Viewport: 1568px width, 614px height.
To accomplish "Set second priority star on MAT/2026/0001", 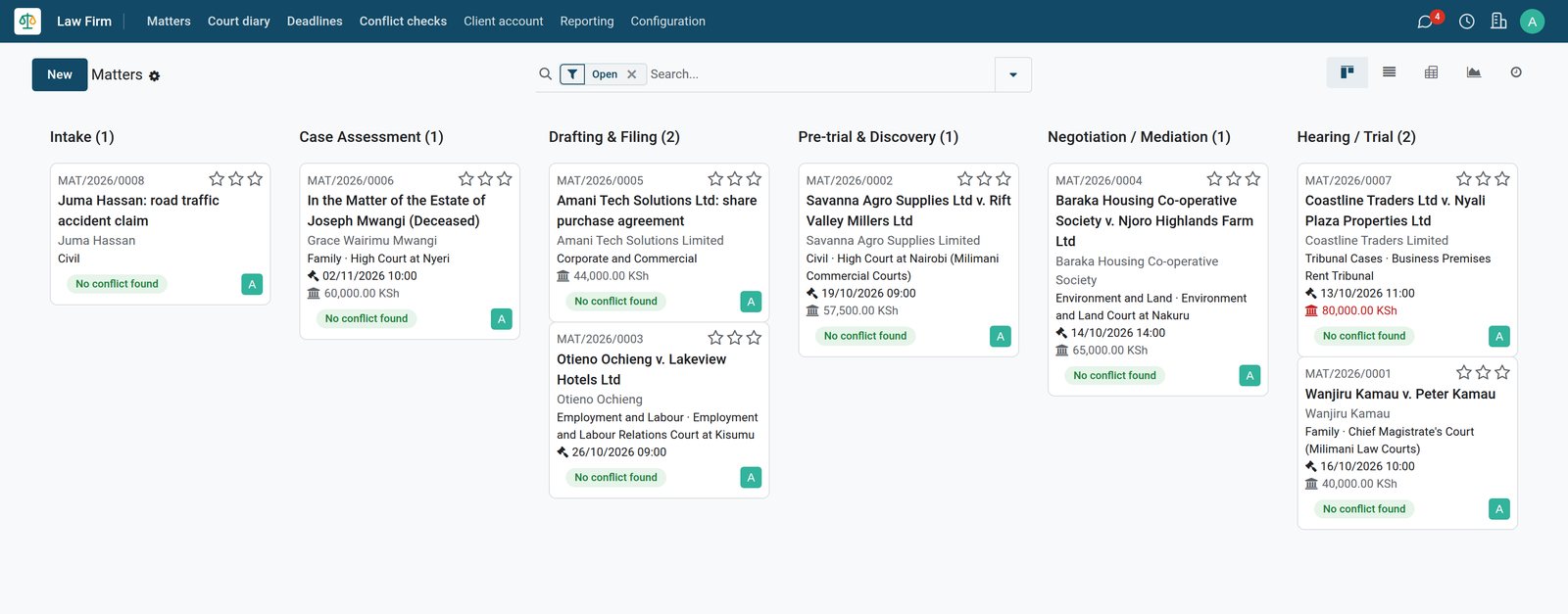I will point(1483,372).
